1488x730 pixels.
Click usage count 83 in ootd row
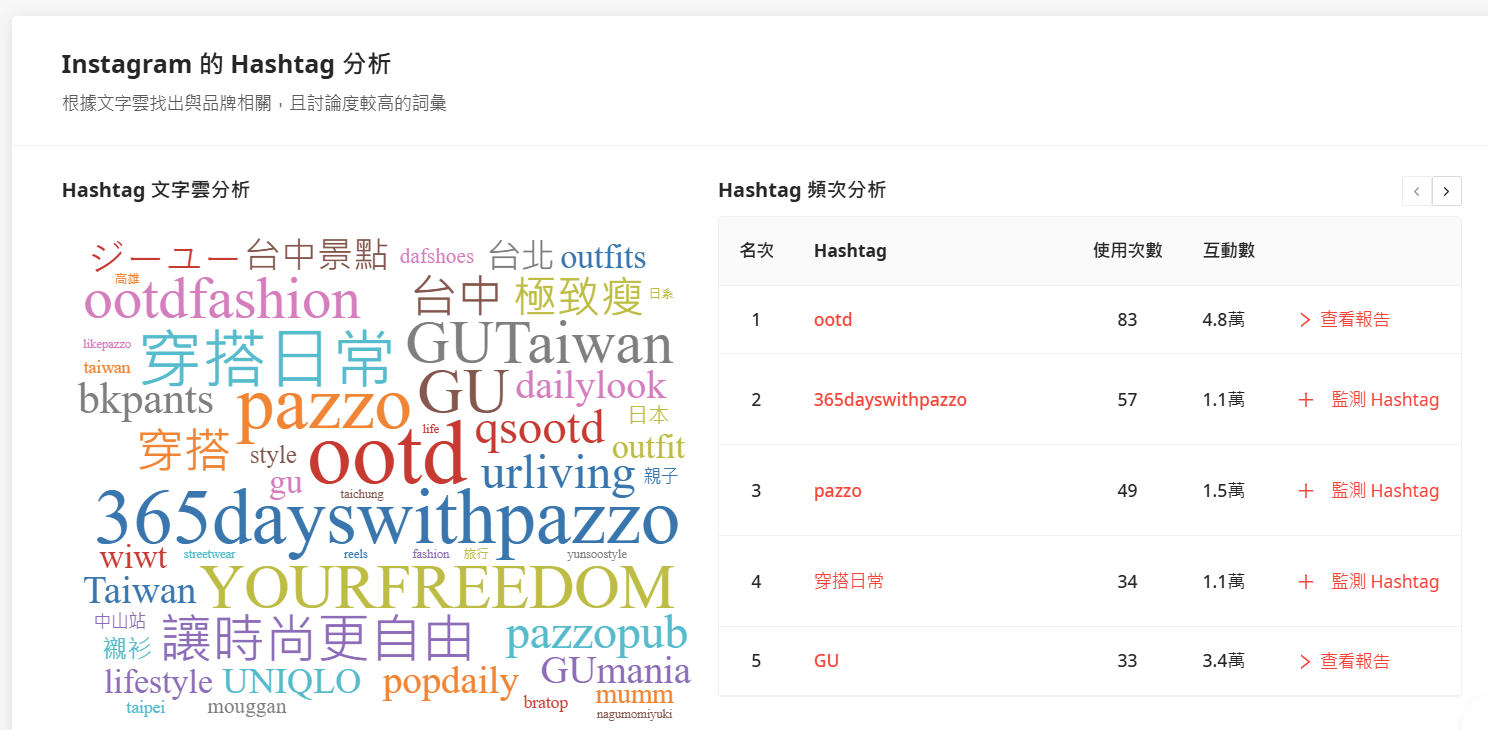pos(1127,320)
